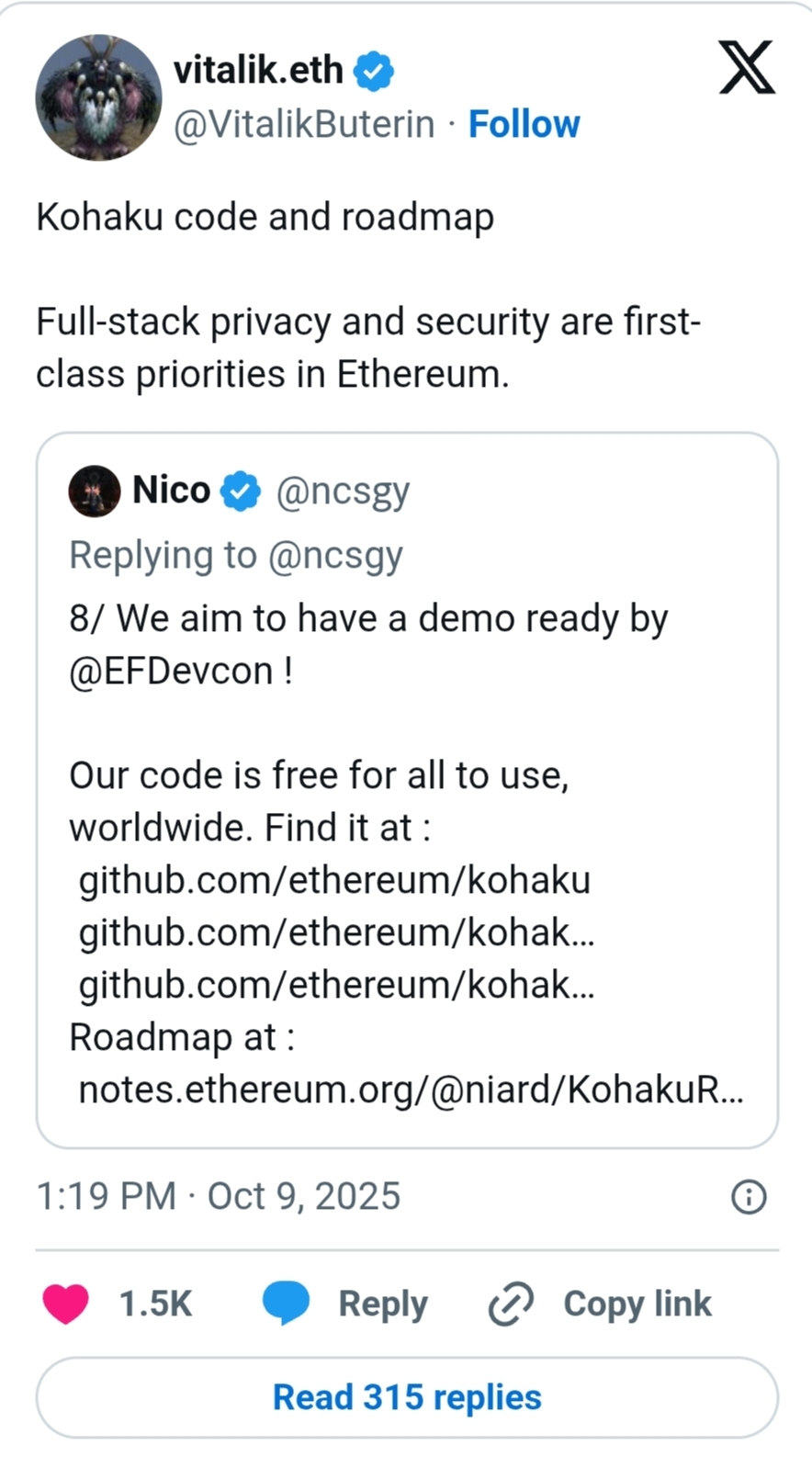Like the tweet with the heart icon
Image resolution: width=812 pixels, height=1468 pixels.
tap(66, 1304)
